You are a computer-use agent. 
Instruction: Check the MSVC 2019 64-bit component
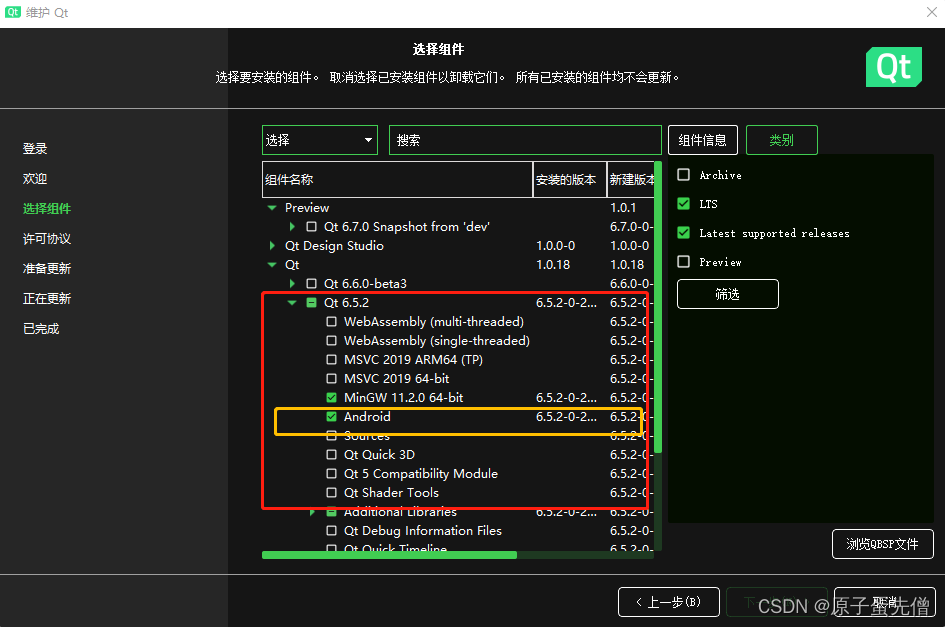(331, 378)
